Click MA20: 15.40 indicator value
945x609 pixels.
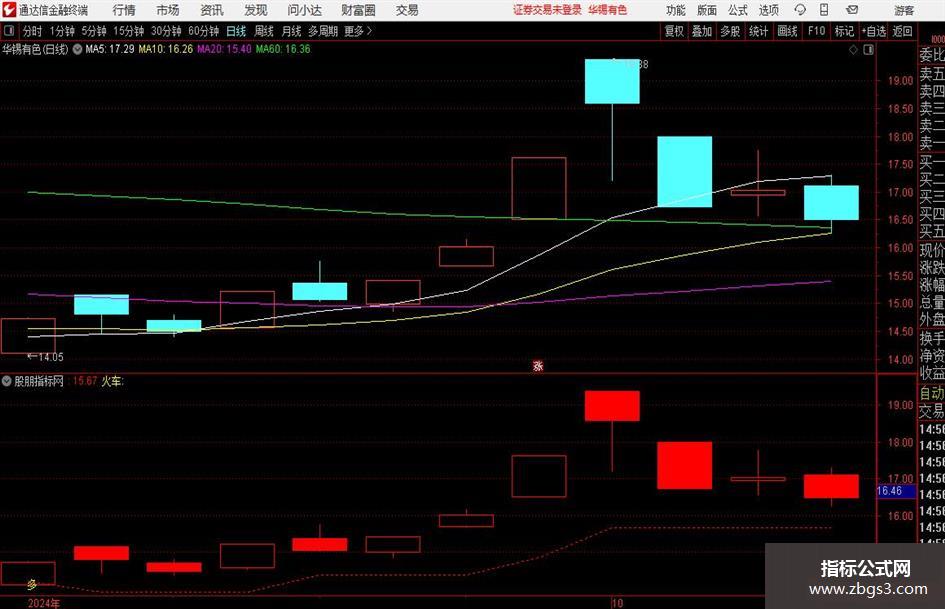[224, 49]
